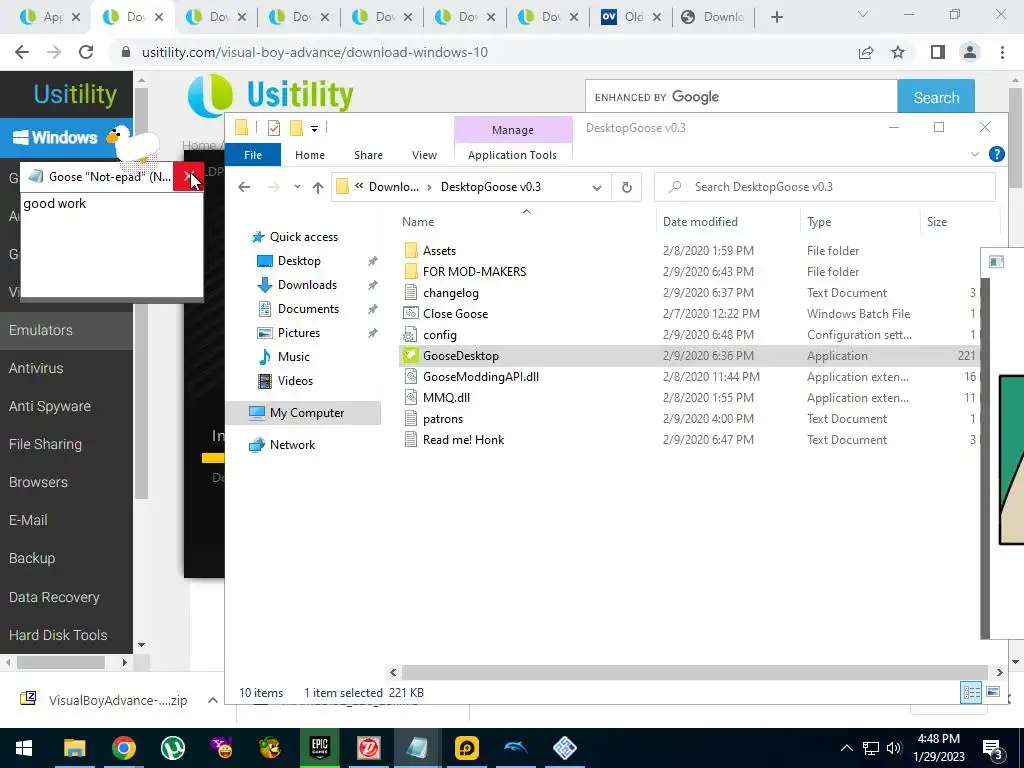Open uTorrent taskbar icon
The width and height of the screenshot is (1024, 768).
click(172, 748)
